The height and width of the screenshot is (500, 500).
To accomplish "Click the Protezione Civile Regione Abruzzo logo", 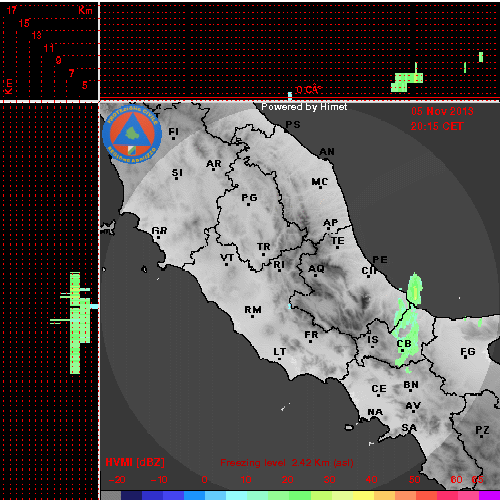I will pyautogui.click(x=132, y=134).
